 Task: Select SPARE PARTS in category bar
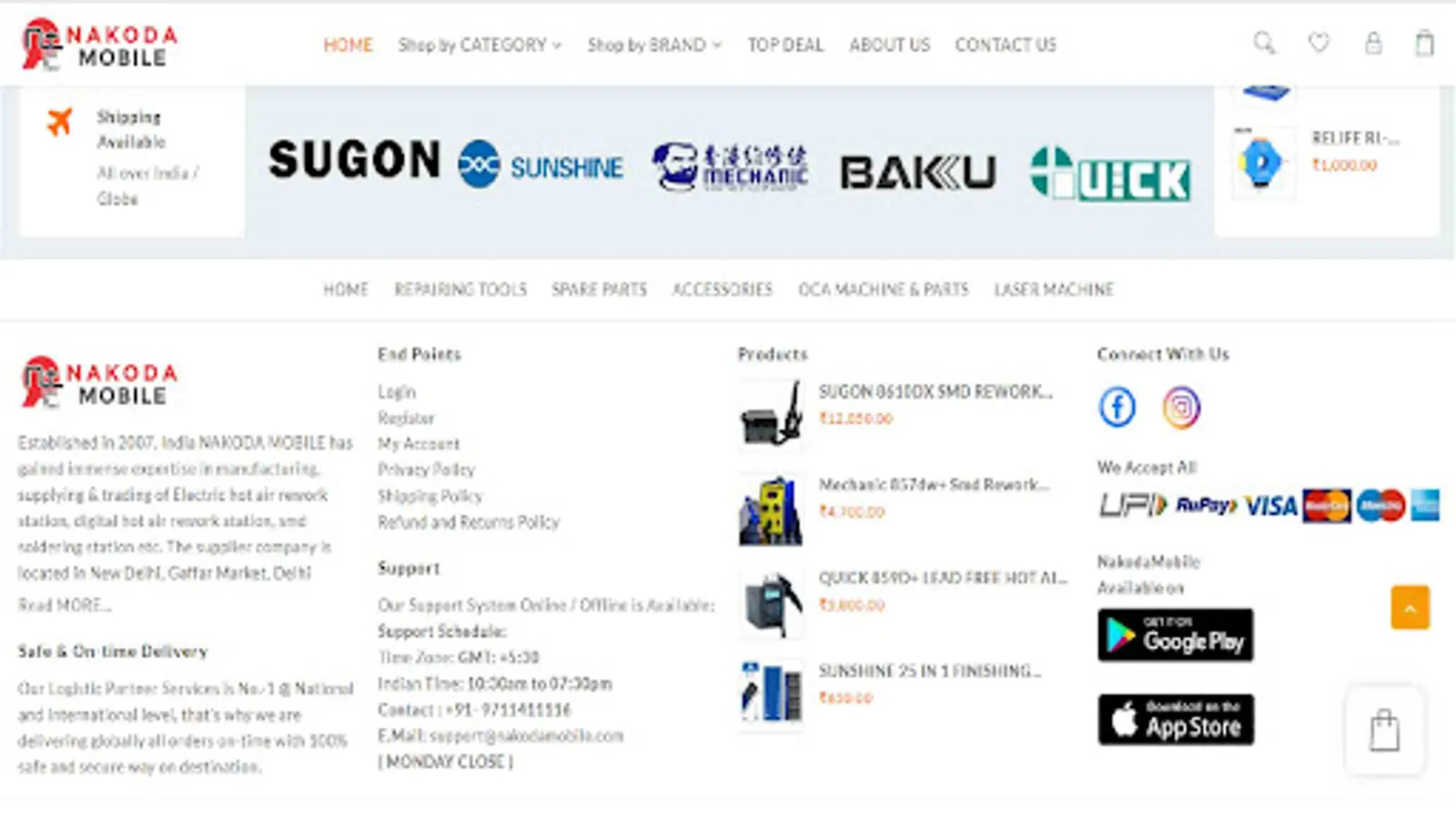(x=599, y=289)
